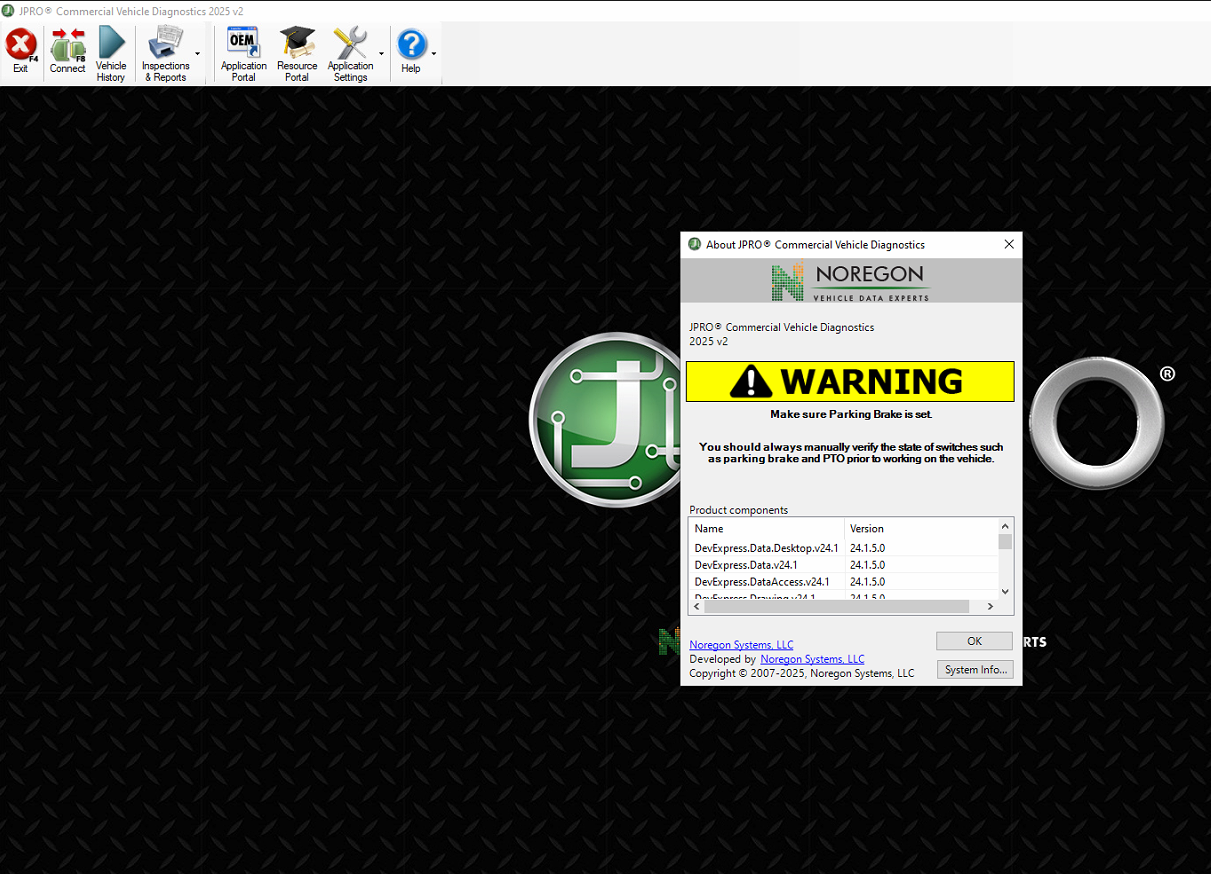Click the Connect tool icon
Viewport: 1211px width, 874px height.
tap(67, 45)
